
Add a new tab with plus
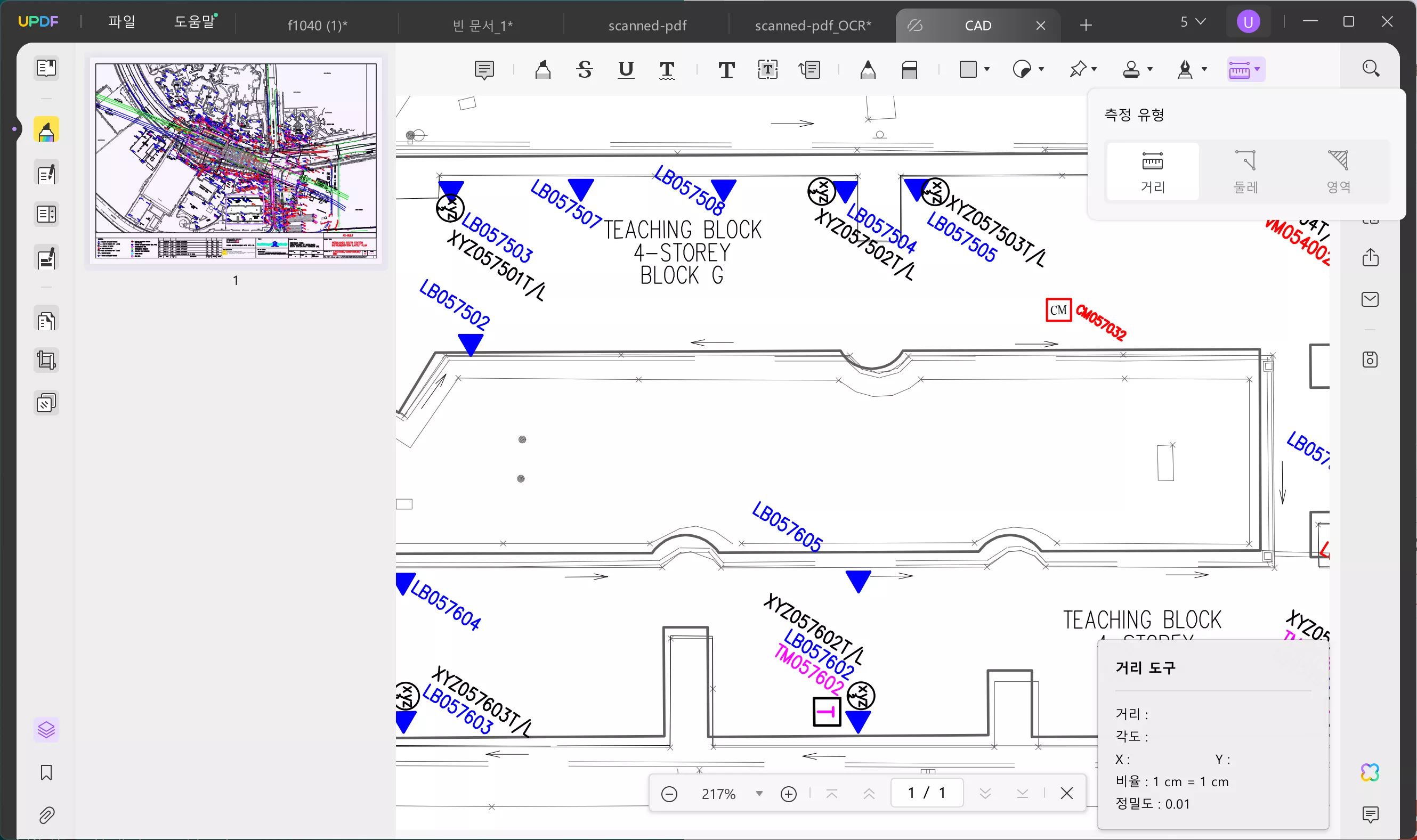pos(1086,26)
